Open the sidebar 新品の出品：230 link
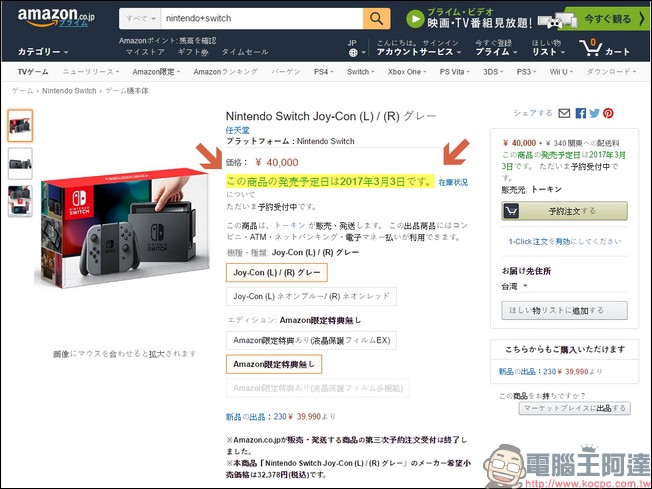Viewport: 652px width, 489px height. coord(527,371)
